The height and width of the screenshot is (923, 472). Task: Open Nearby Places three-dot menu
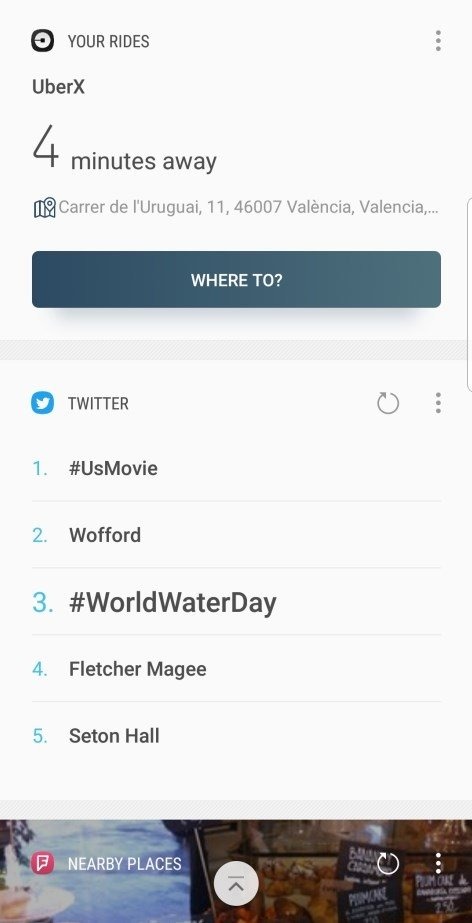pyautogui.click(x=438, y=864)
